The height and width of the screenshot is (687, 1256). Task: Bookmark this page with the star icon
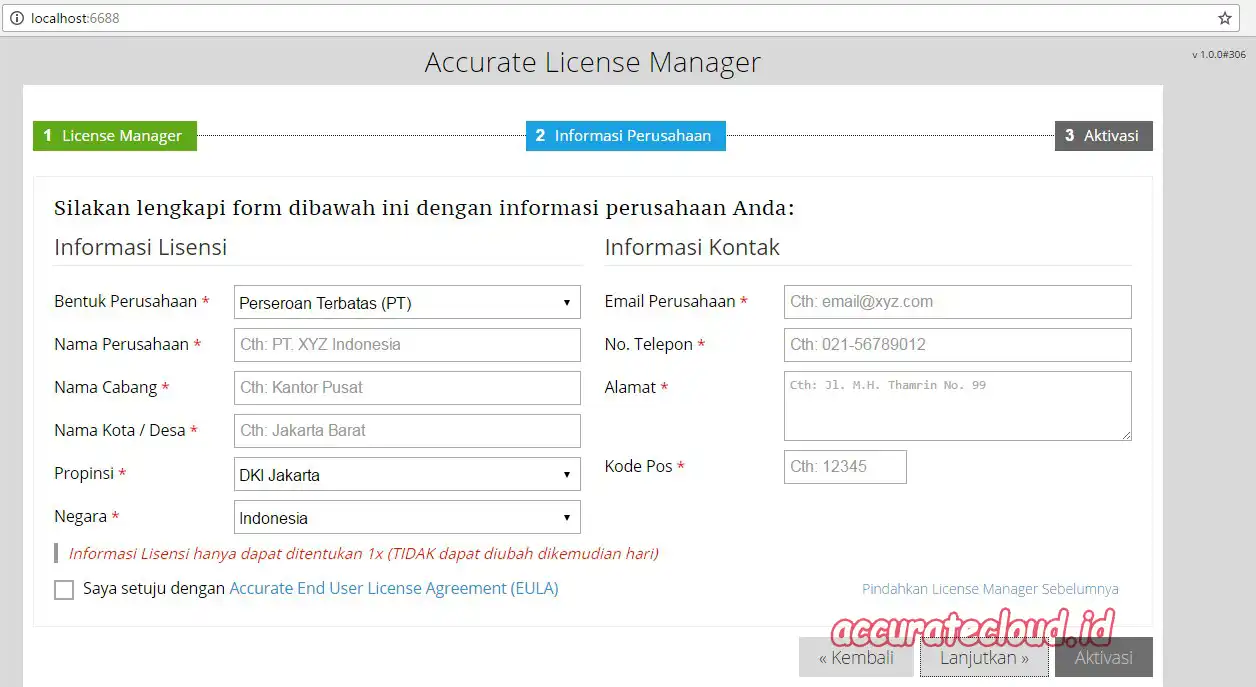point(1224,18)
